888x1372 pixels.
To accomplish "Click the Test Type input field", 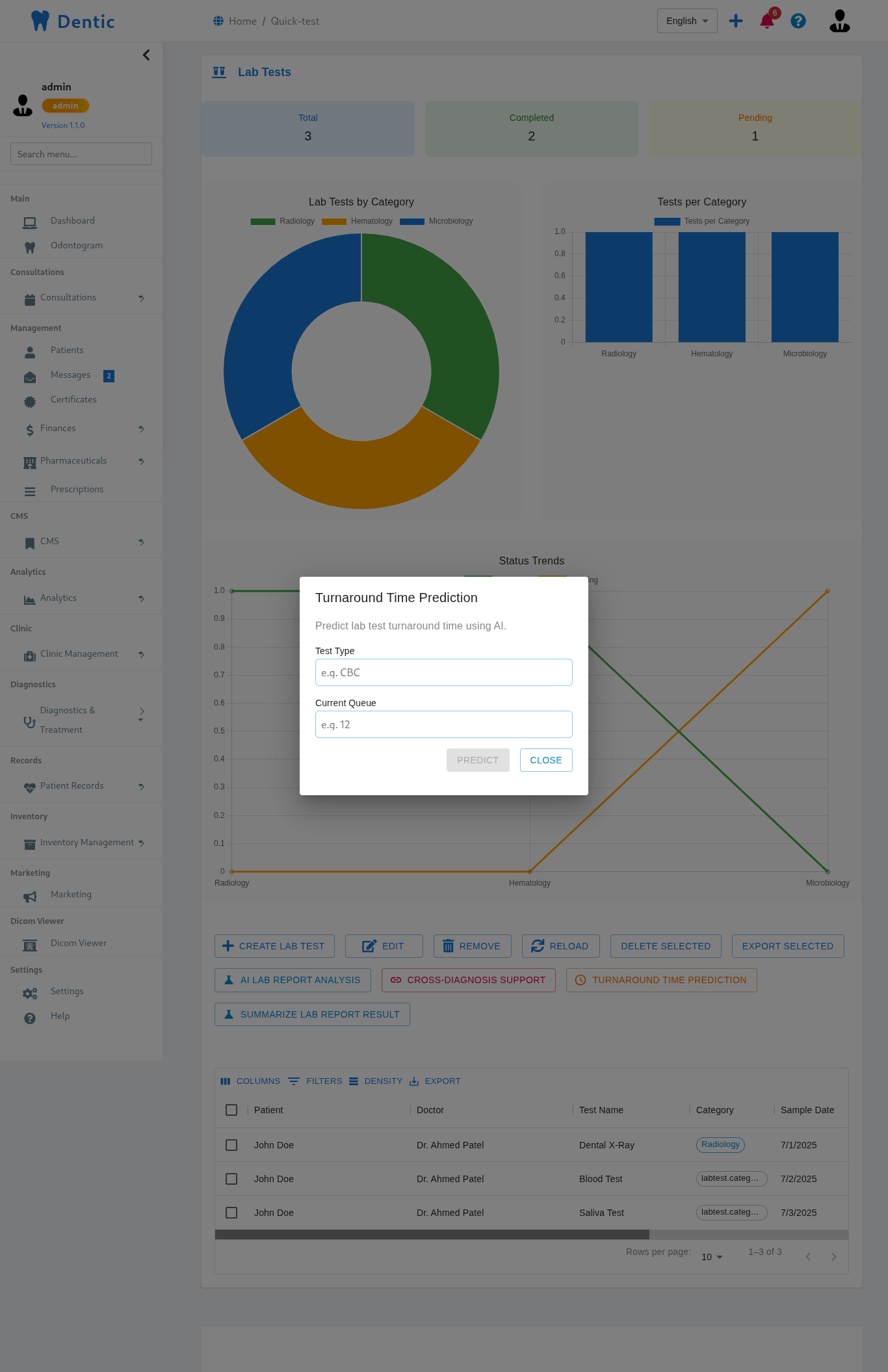I will point(444,672).
